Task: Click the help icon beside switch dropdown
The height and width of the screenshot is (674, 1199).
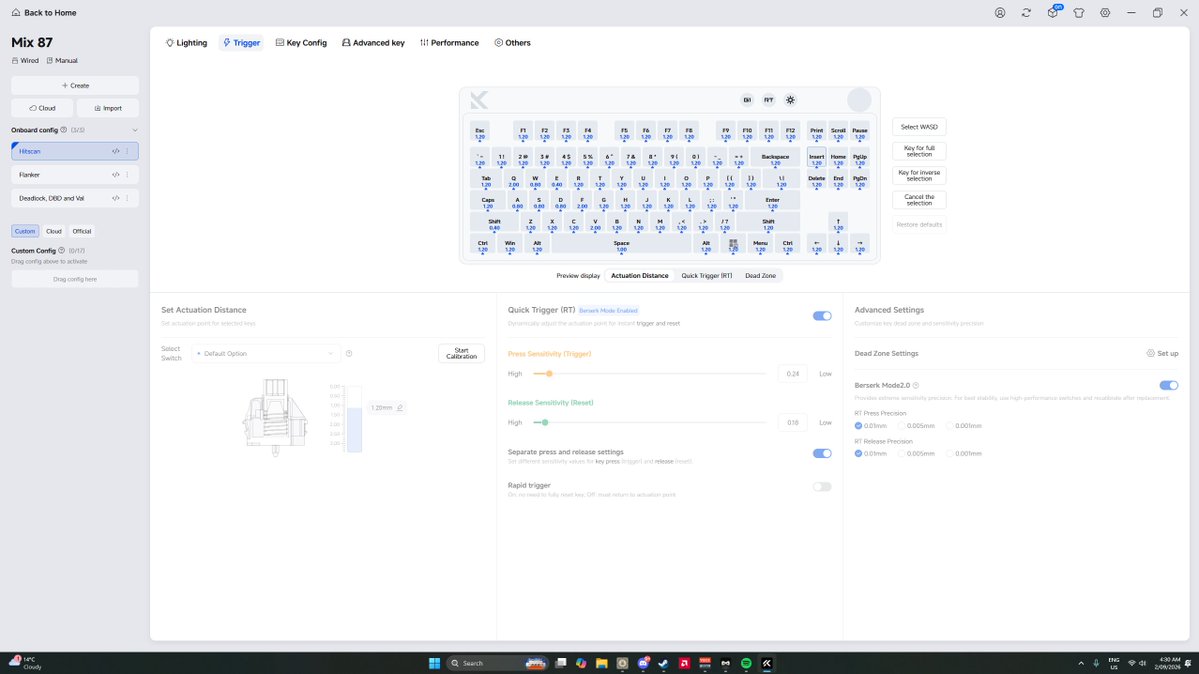Action: pyautogui.click(x=349, y=353)
